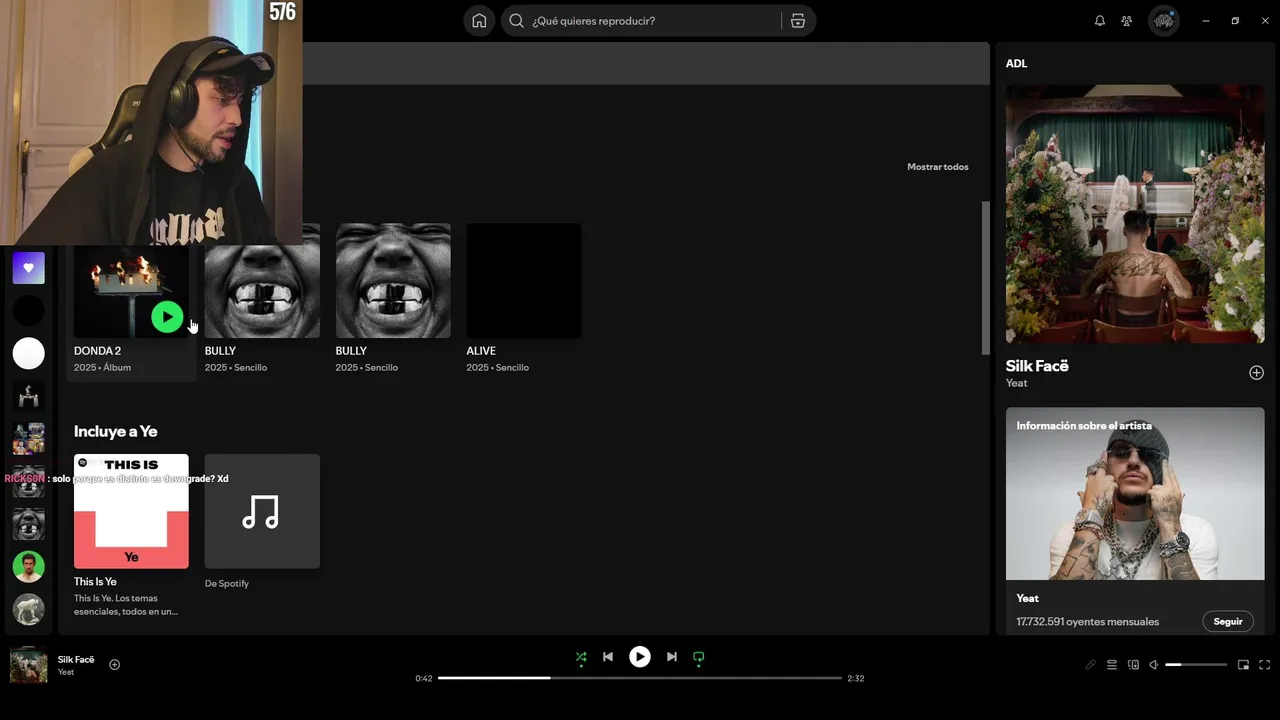
Task: Click the central play button in player
Action: 640,657
